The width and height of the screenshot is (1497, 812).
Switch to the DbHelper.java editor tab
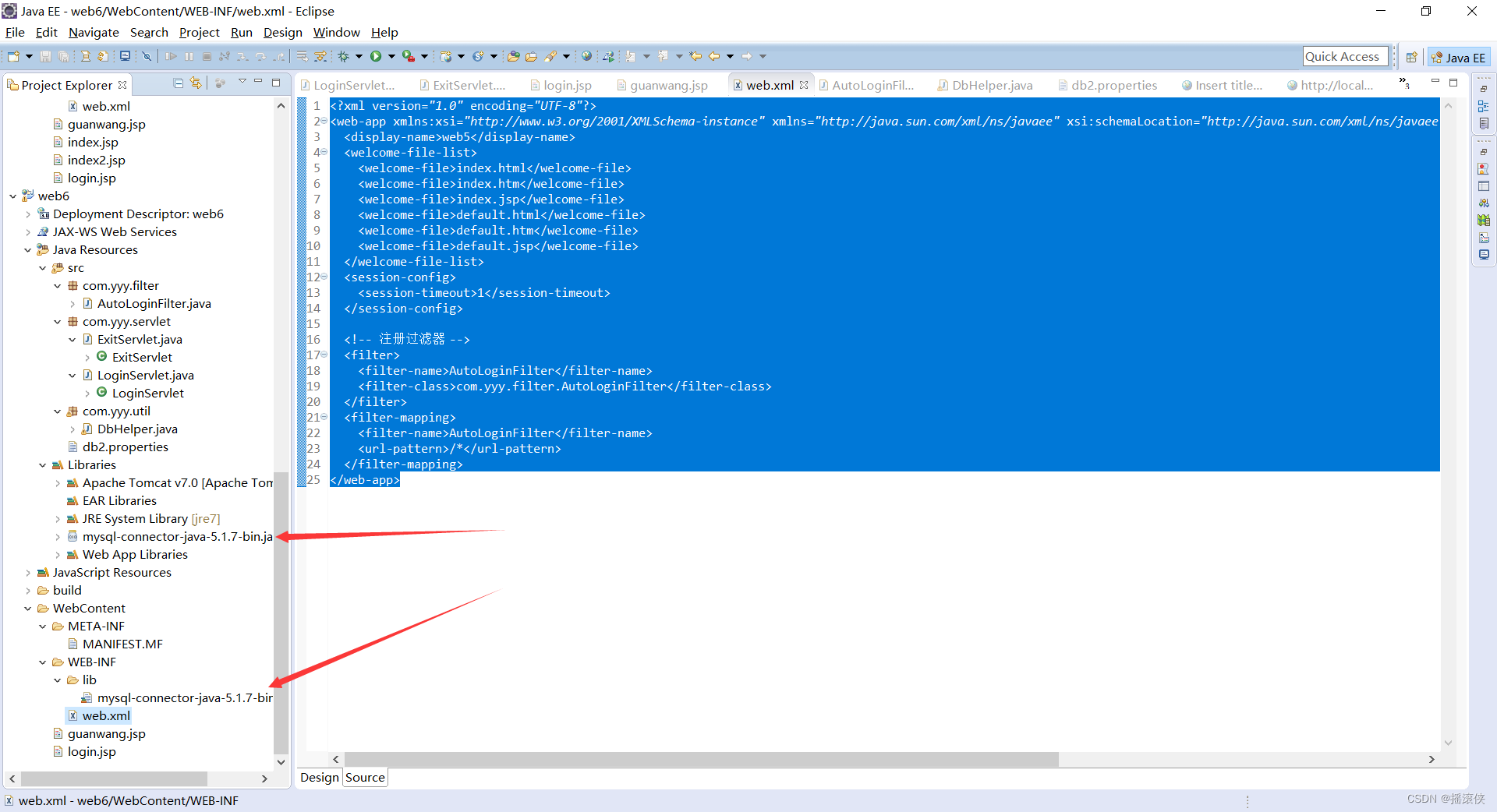coord(986,85)
